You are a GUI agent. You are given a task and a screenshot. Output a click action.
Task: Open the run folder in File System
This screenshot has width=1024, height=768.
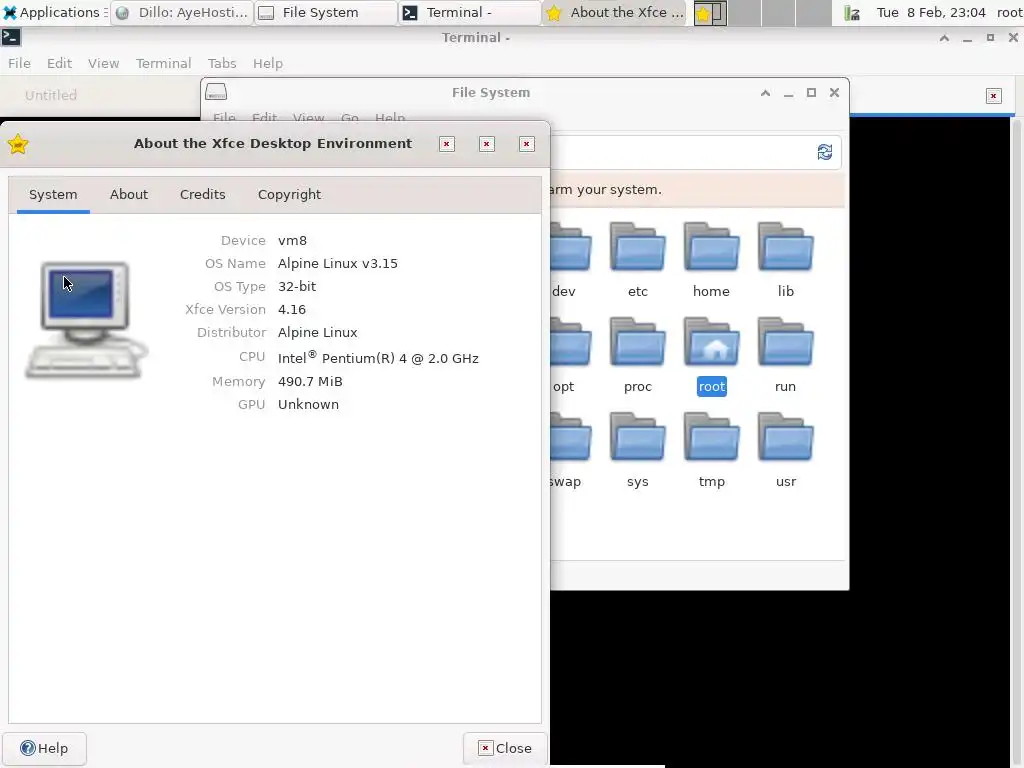pos(785,342)
